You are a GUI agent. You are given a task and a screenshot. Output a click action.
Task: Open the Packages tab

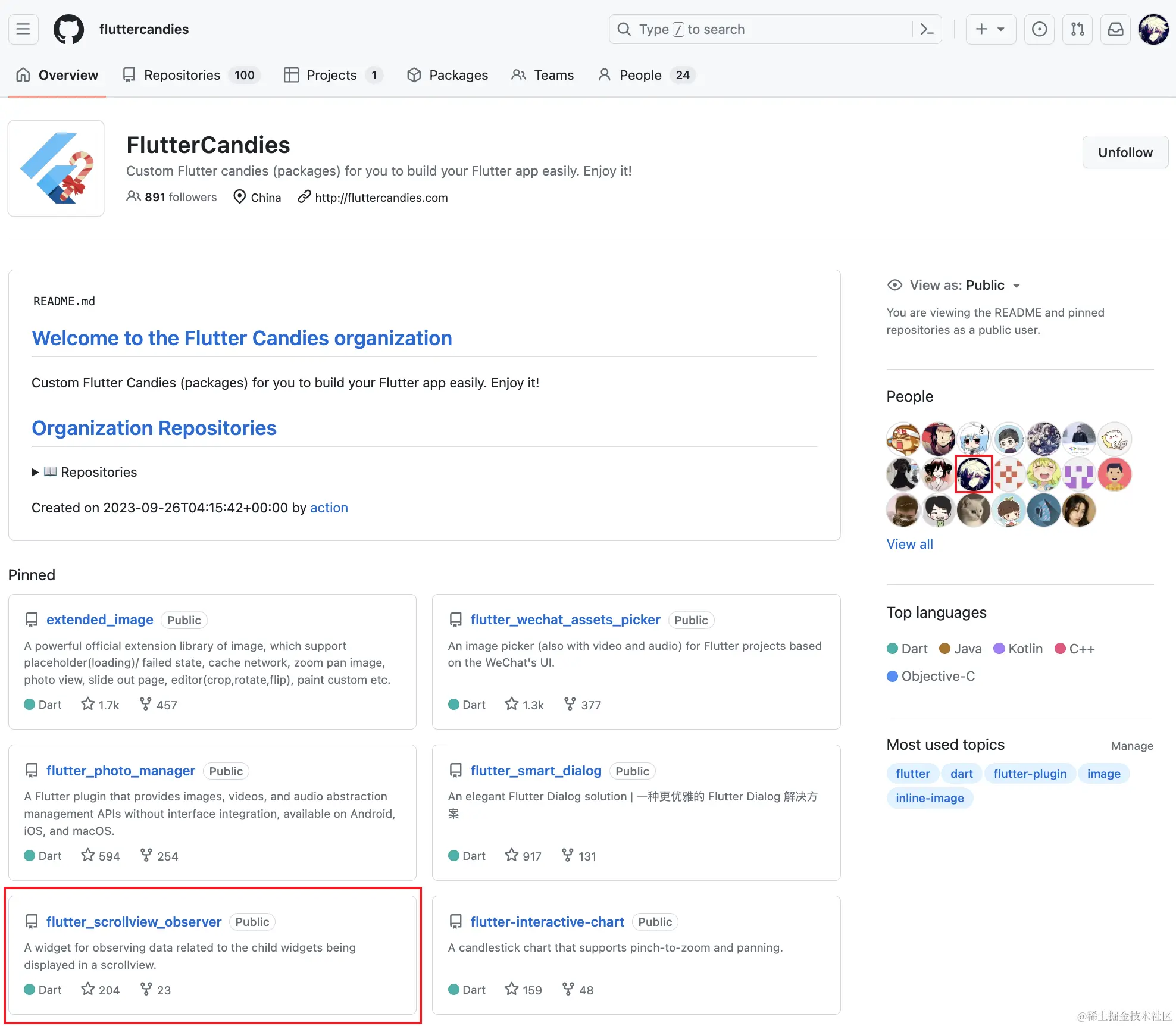click(x=448, y=75)
